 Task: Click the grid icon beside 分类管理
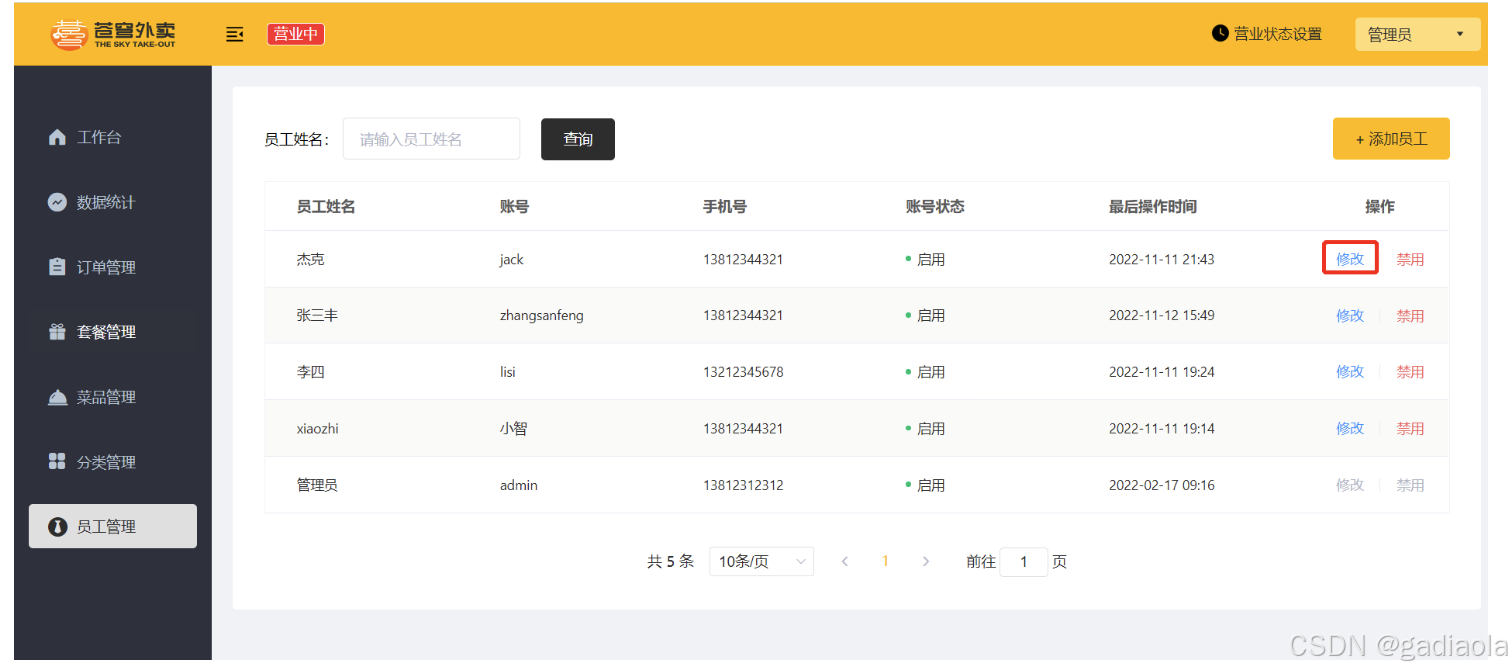pyautogui.click(x=57, y=462)
